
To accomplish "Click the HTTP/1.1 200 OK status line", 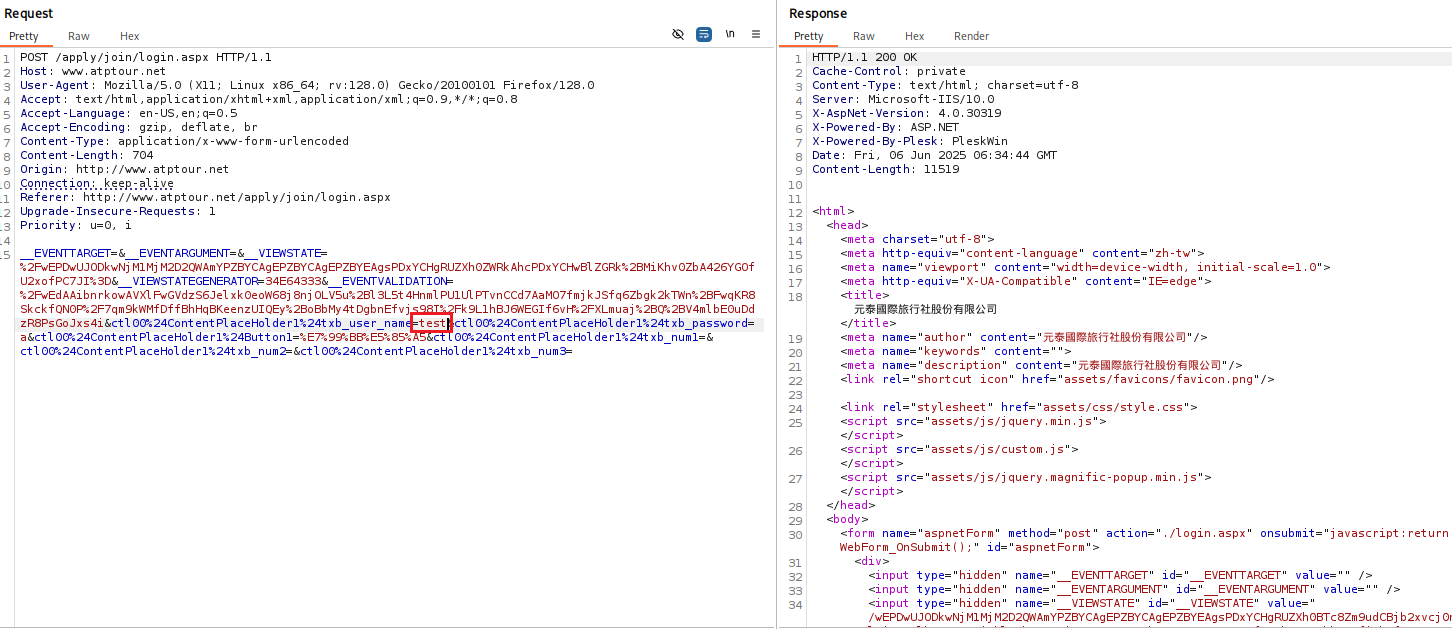I will click(864, 57).
